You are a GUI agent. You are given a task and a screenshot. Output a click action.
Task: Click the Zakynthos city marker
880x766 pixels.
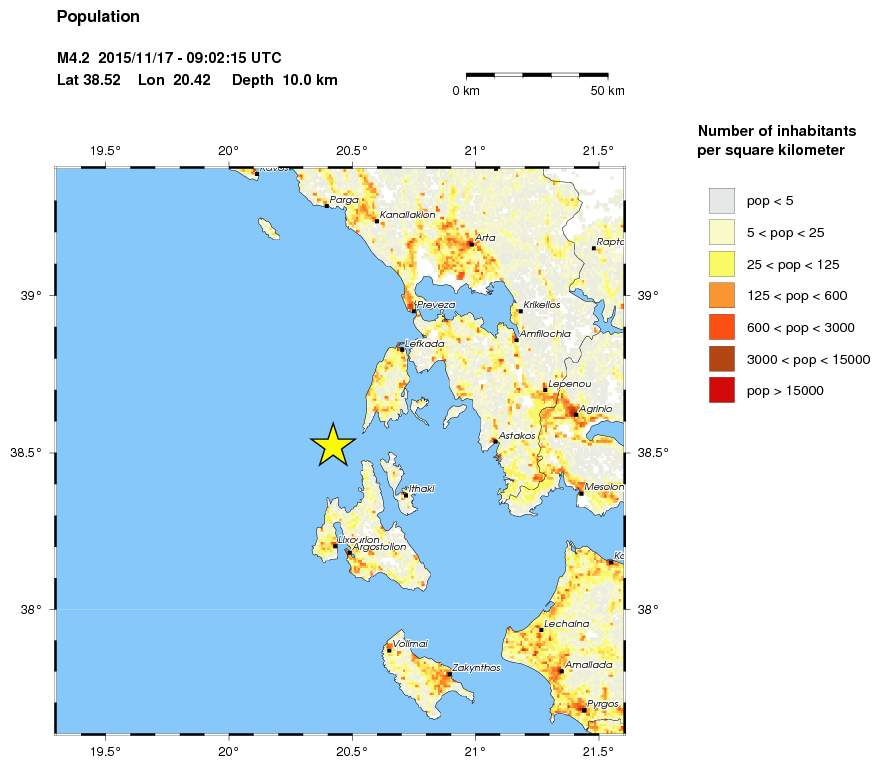[x=448, y=672]
